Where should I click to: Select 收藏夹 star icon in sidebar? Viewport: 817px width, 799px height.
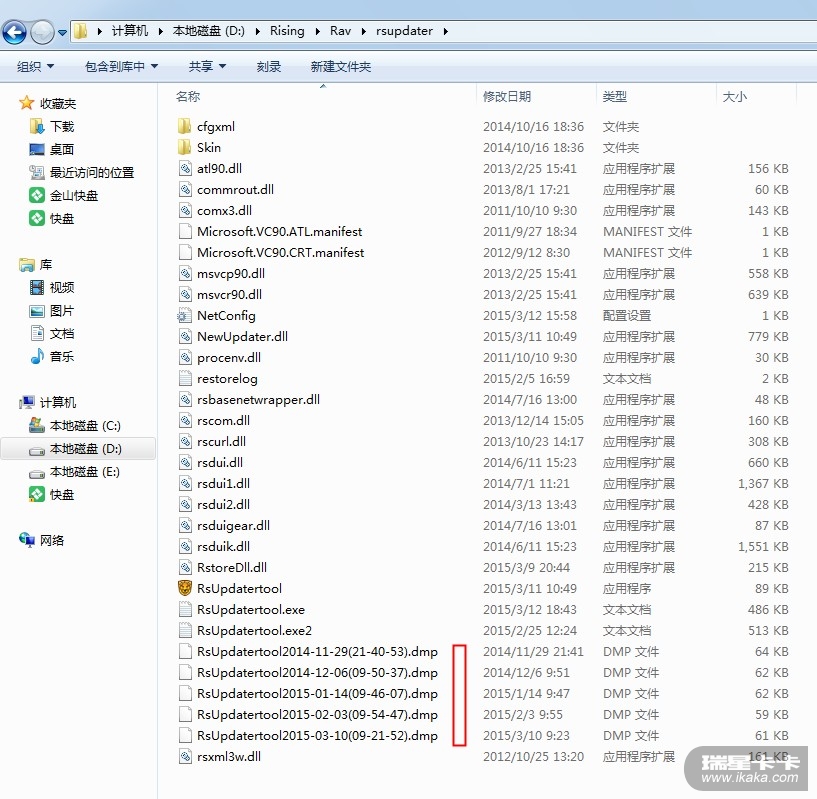coord(26,103)
